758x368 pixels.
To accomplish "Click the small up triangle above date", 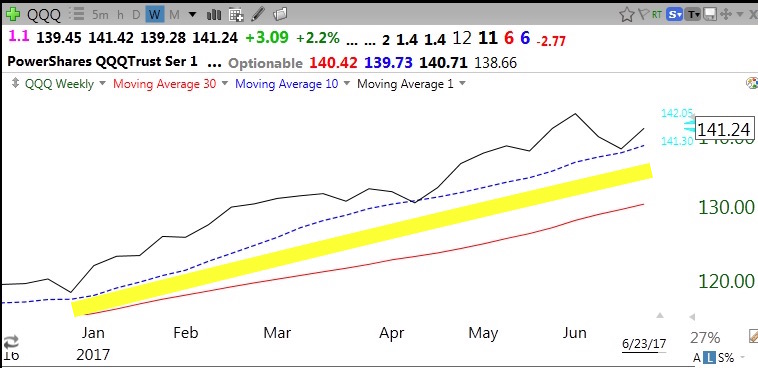I will [x=660, y=316].
